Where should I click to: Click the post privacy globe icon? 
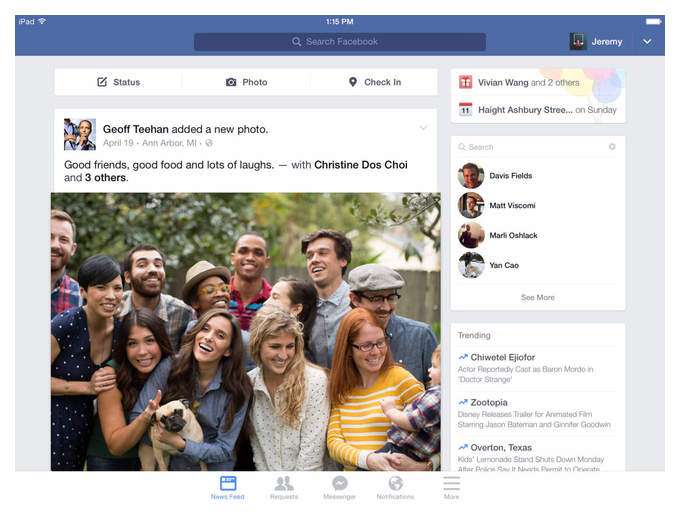click(209, 143)
